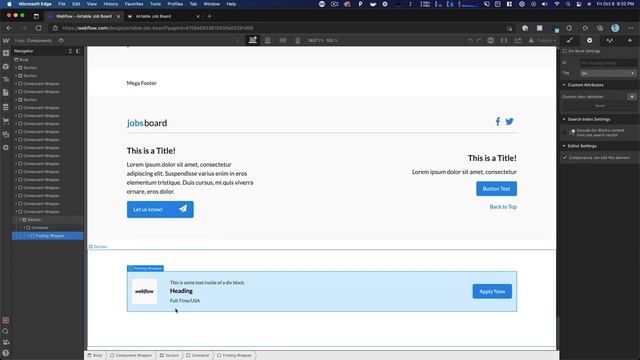
Task: Collapse all in Navigator header
Action: [x=70, y=51]
